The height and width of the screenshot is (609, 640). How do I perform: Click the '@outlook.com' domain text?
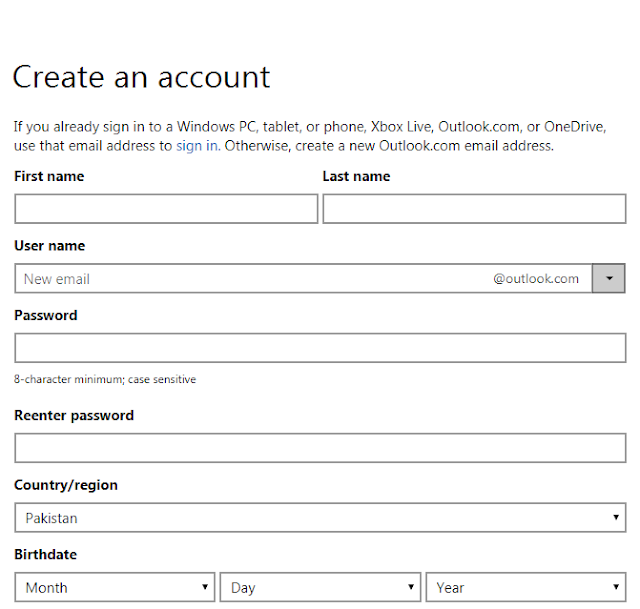pos(536,278)
